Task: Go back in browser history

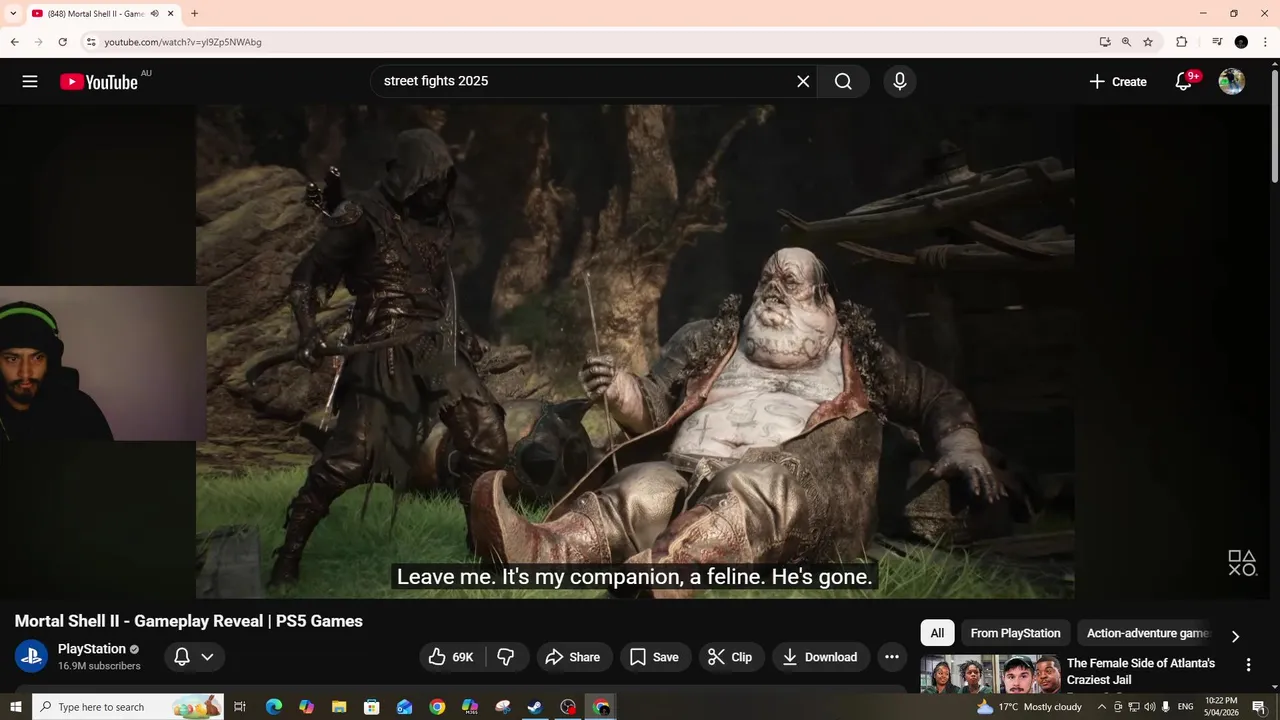Action: click(14, 42)
